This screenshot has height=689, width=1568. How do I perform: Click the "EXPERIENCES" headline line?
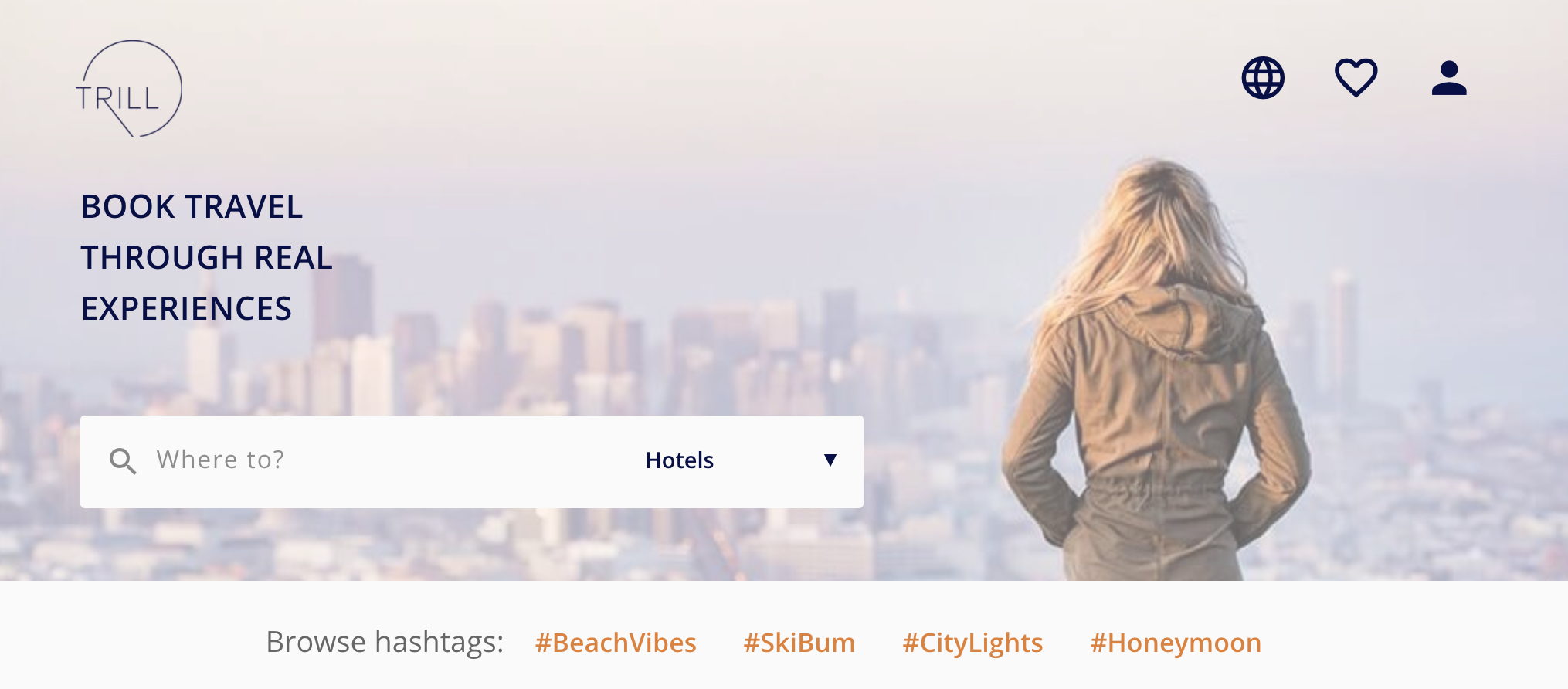(x=186, y=309)
